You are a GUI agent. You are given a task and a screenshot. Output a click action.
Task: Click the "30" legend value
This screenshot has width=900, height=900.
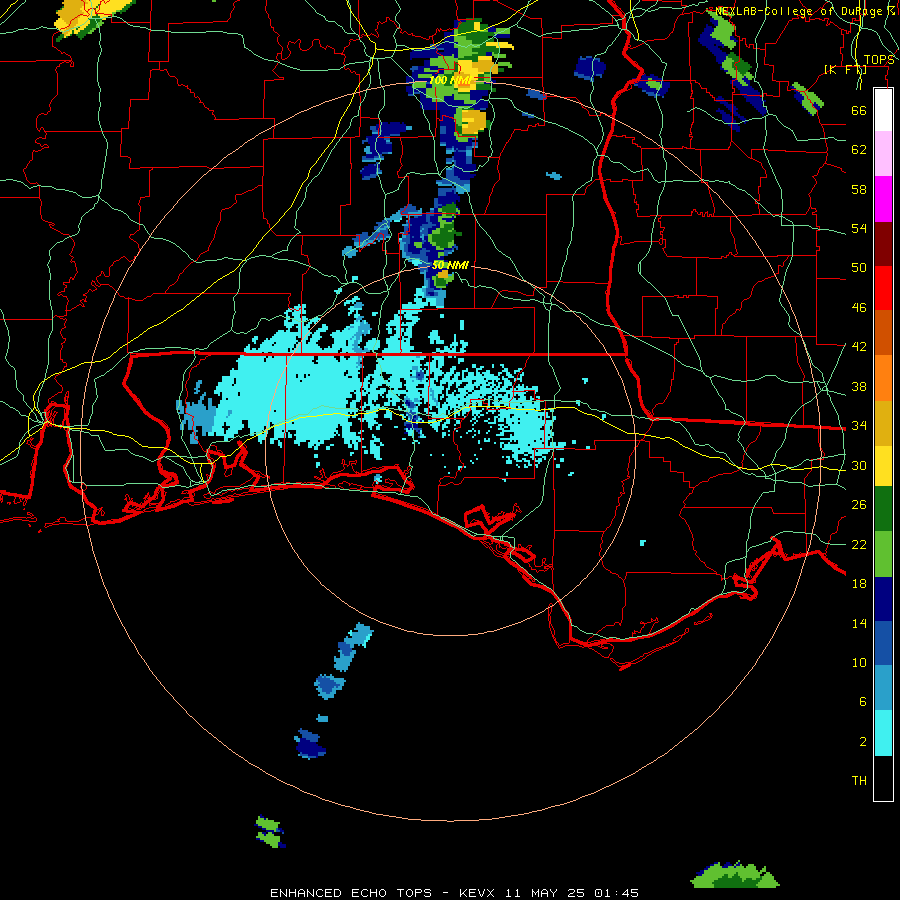click(859, 465)
